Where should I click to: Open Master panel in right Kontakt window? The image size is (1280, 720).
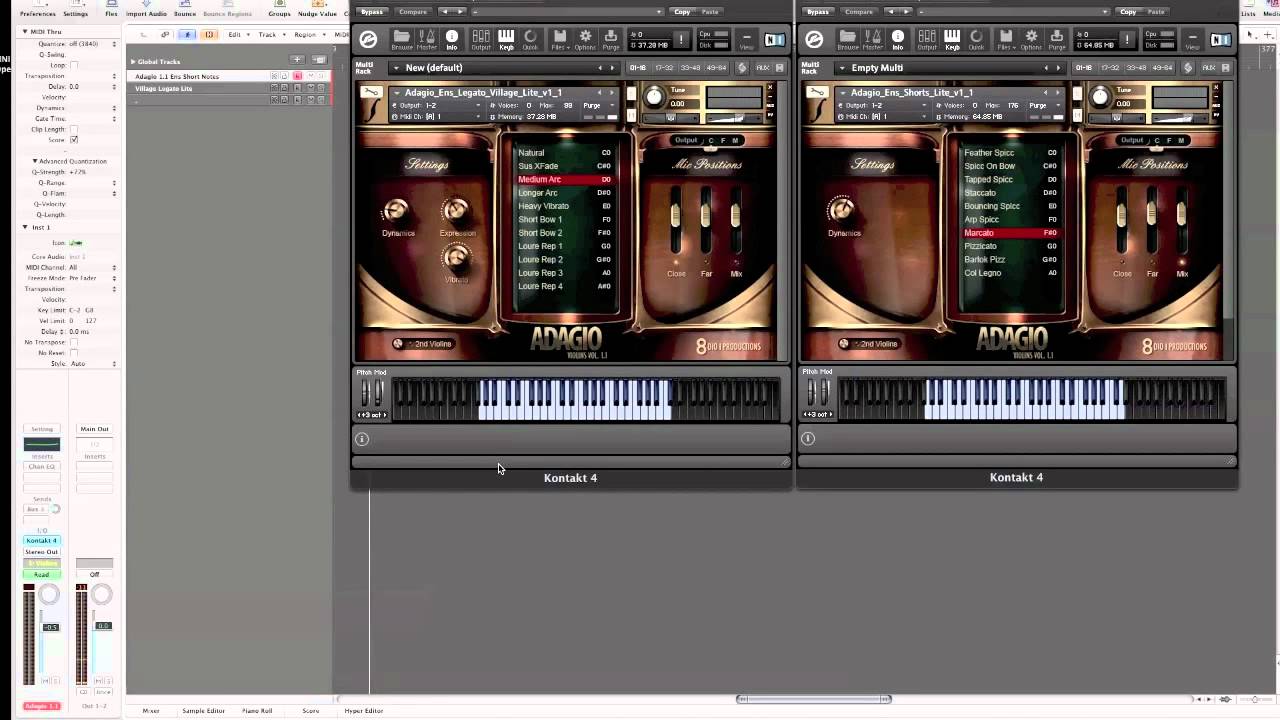point(873,39)
